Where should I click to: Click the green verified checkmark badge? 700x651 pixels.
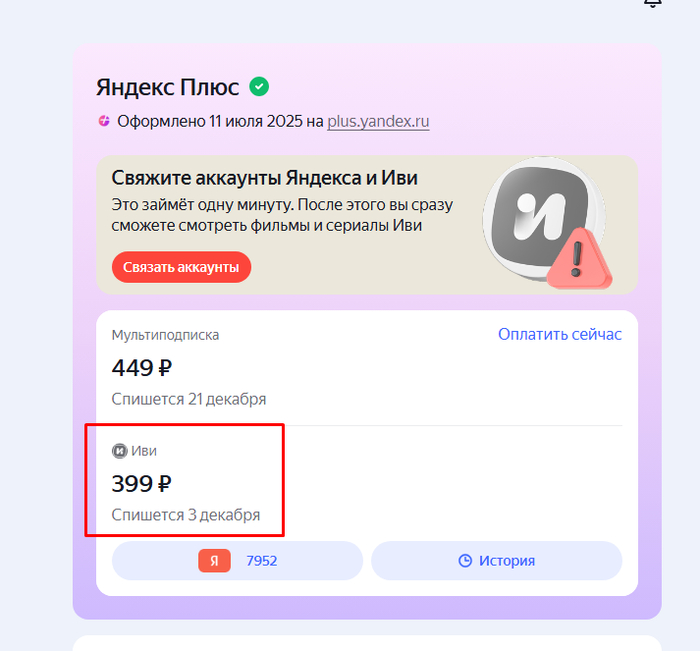pos(259,87)
